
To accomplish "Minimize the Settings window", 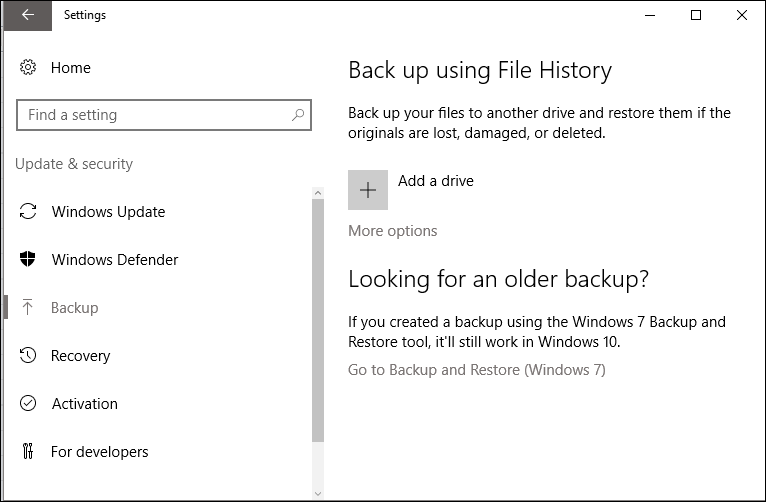I will (x=650, y=15).
